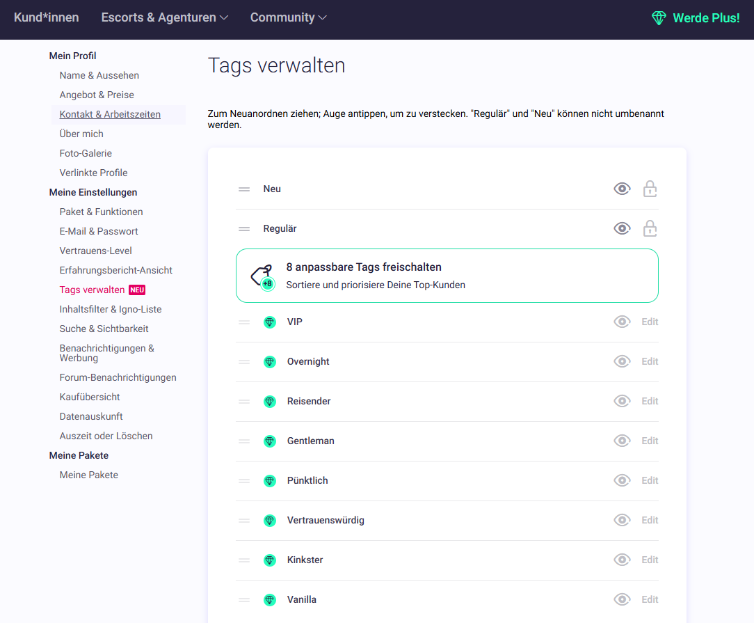The height and width of the screenshot is (623, 754).
Task: Select Auszeit oder Löschen in the sidebar
Action: coord(106,436)
